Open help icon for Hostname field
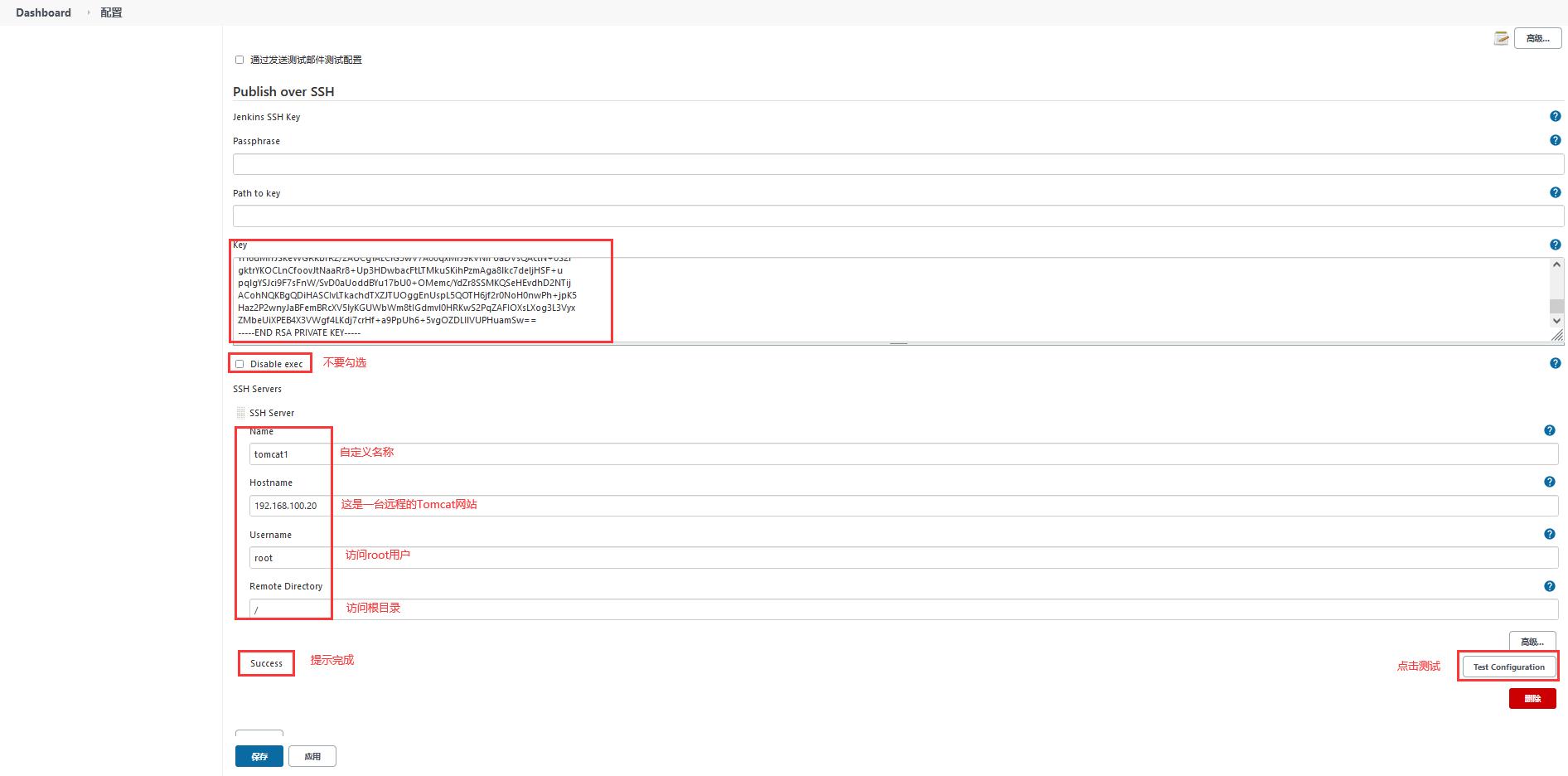 (x=1549, y=482)
